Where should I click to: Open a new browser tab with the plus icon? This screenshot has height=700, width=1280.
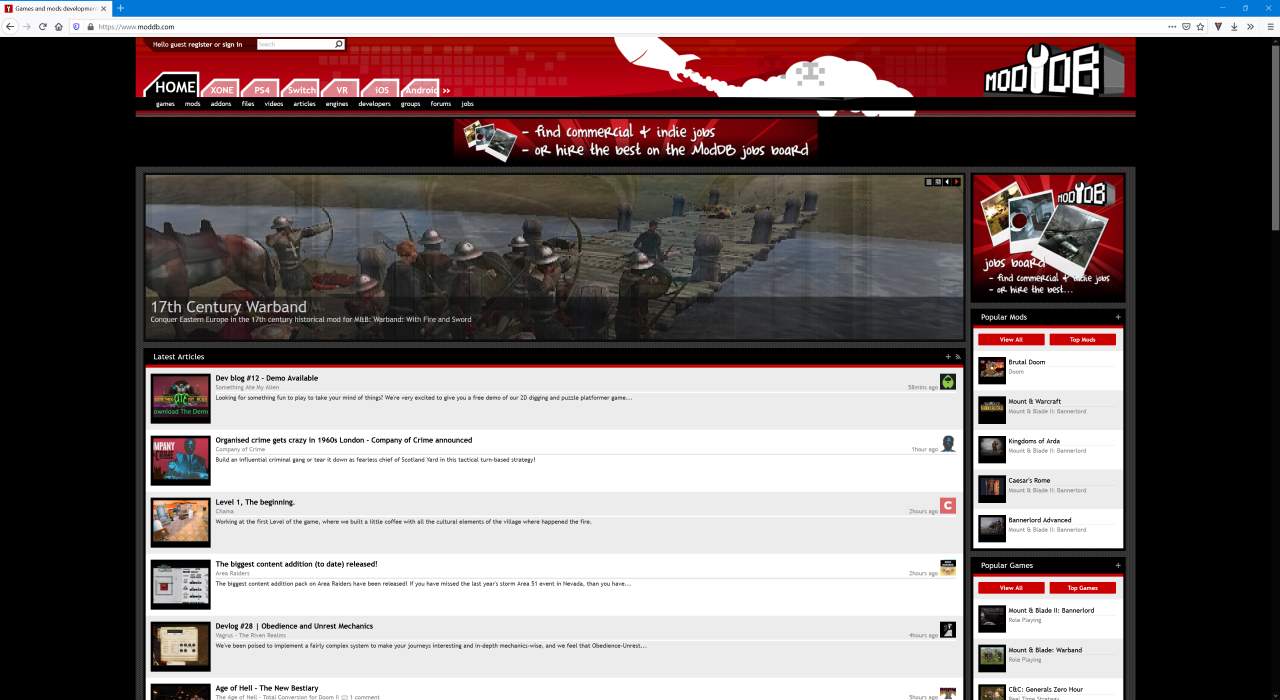pos(121,8)
